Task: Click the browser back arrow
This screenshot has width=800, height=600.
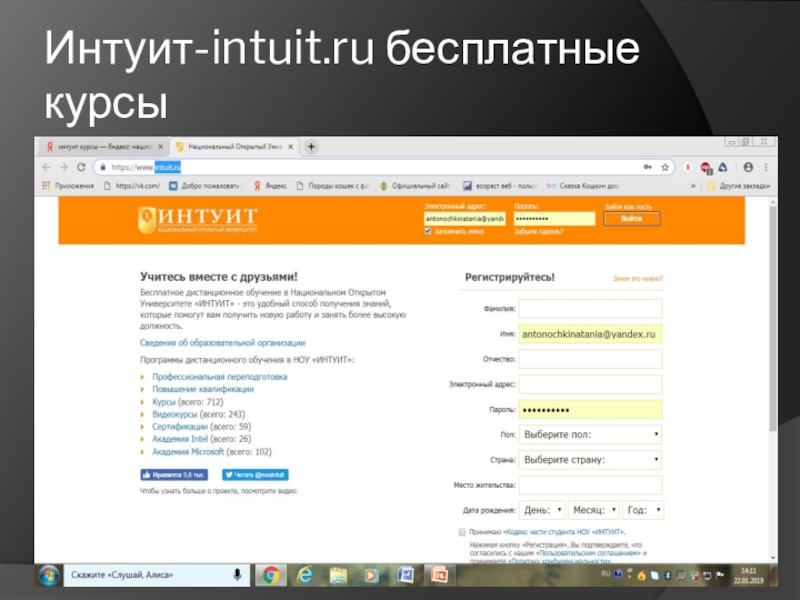Action: pyautogui.click(x=46, y=167)
